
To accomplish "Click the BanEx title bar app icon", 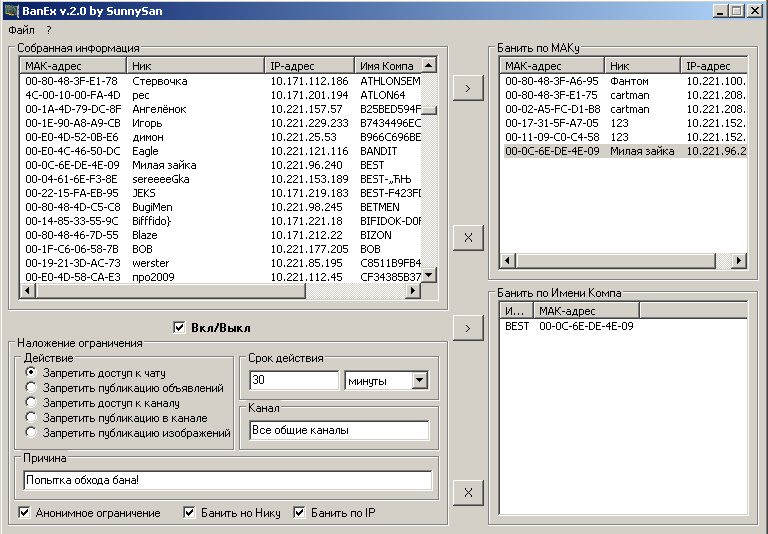I will click(12, 10).
